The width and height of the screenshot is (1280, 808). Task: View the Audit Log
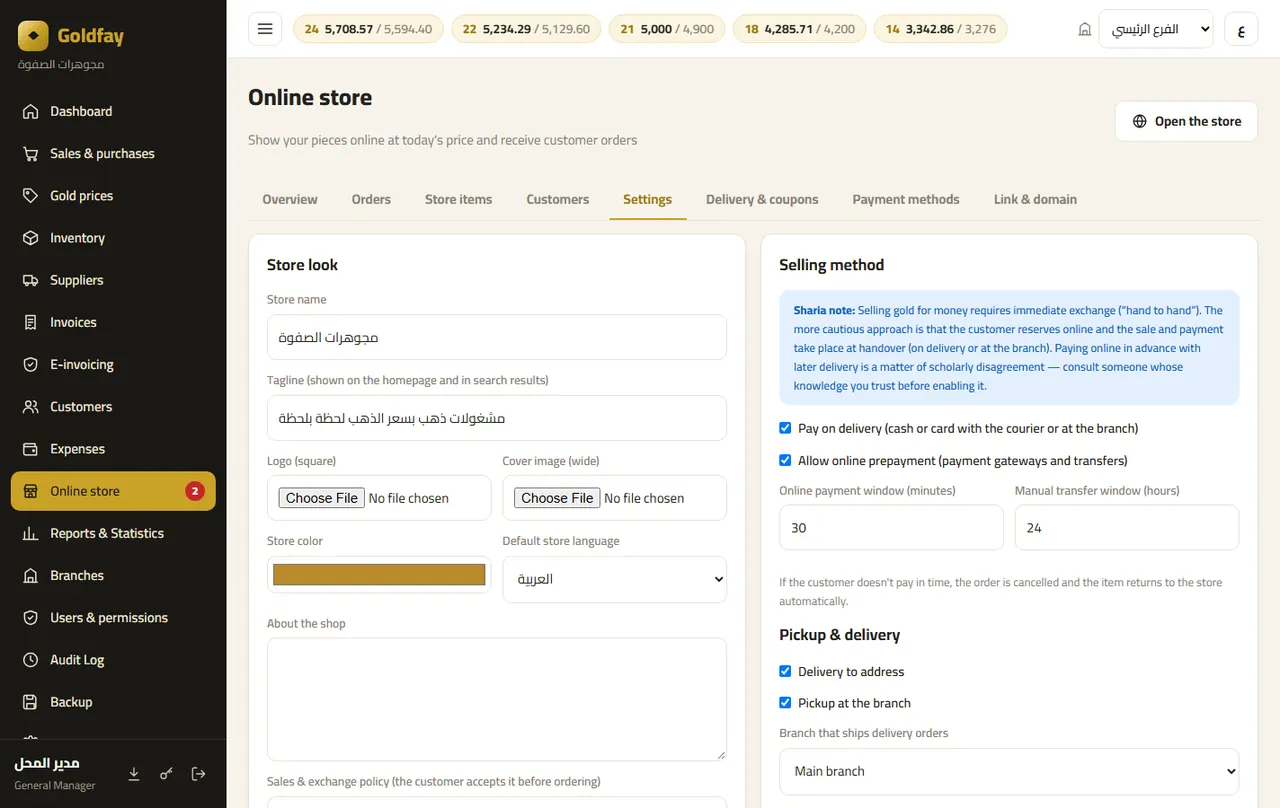pyautogui.click(x=113, y=660)
